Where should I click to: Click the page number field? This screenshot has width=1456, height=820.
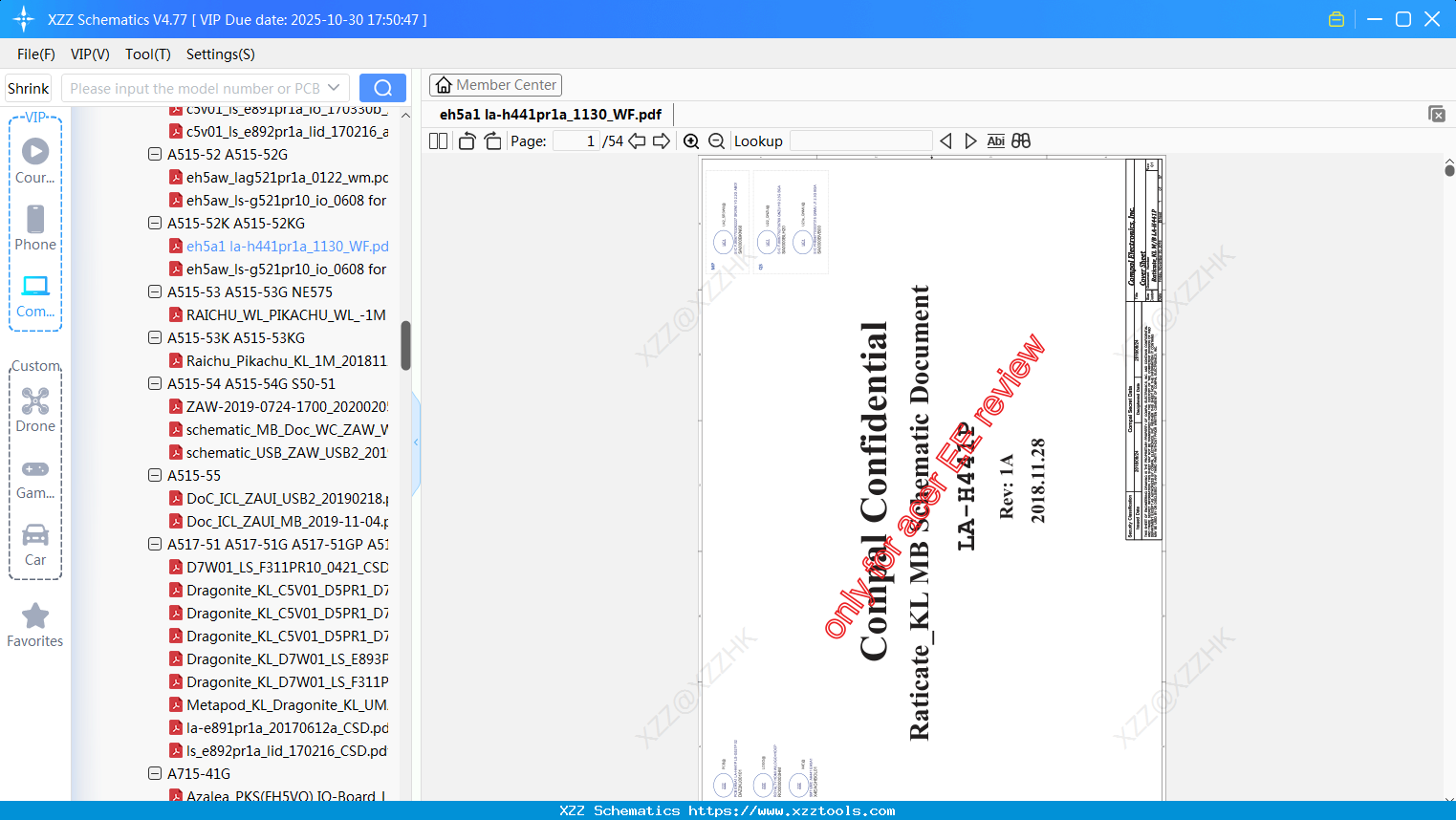point(576,141)
